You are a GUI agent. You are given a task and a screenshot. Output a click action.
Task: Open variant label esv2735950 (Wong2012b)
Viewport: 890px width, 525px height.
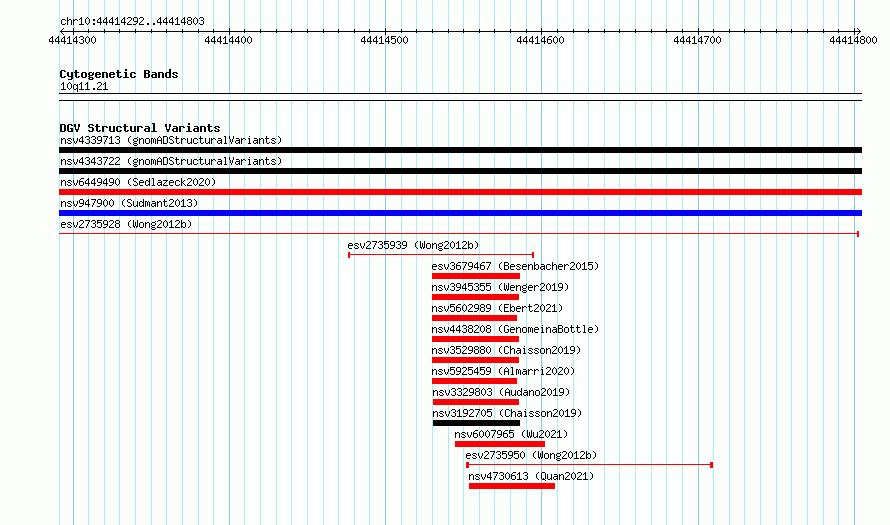pos(531,455)
